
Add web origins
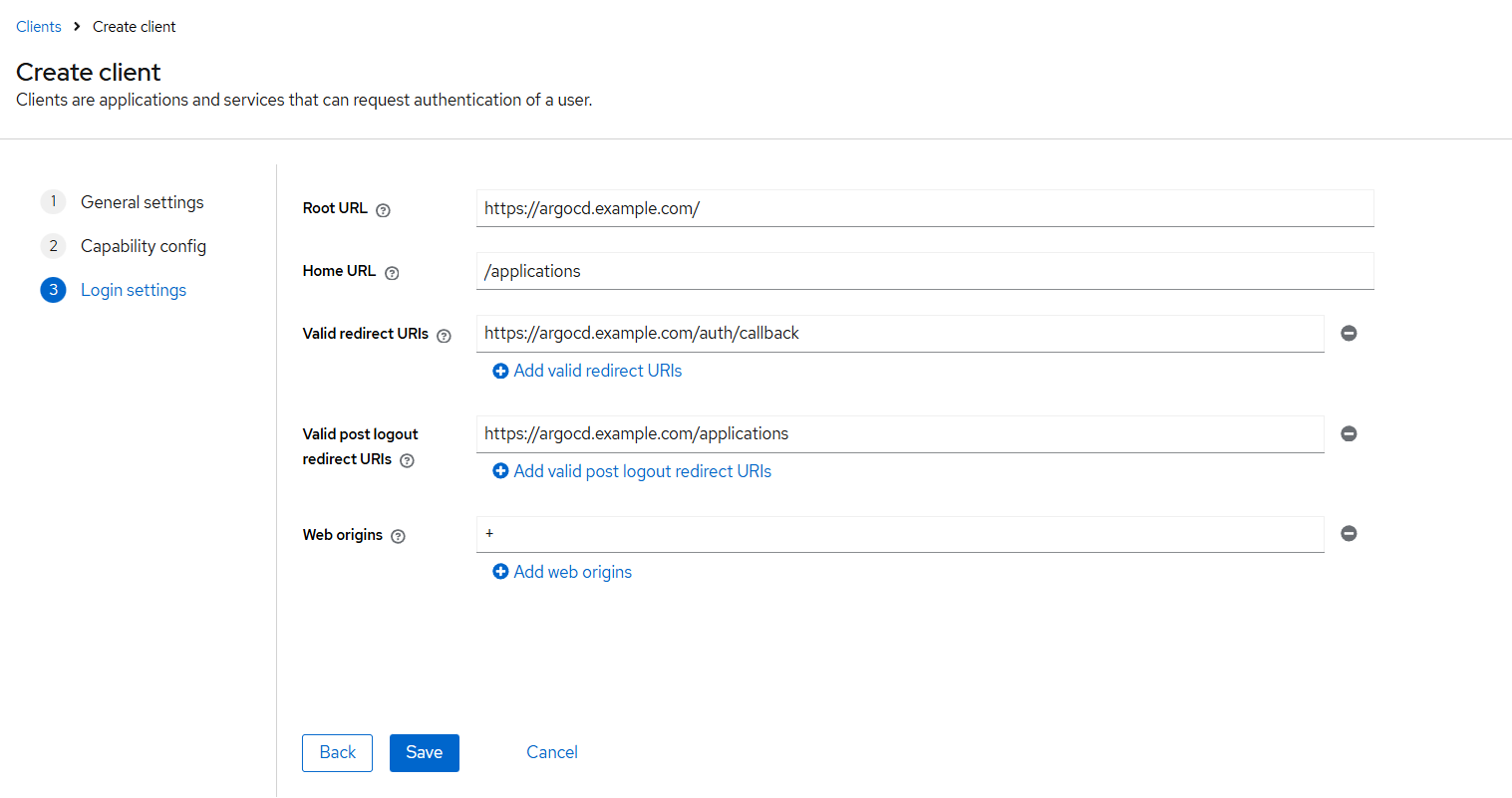click(562, 572)
